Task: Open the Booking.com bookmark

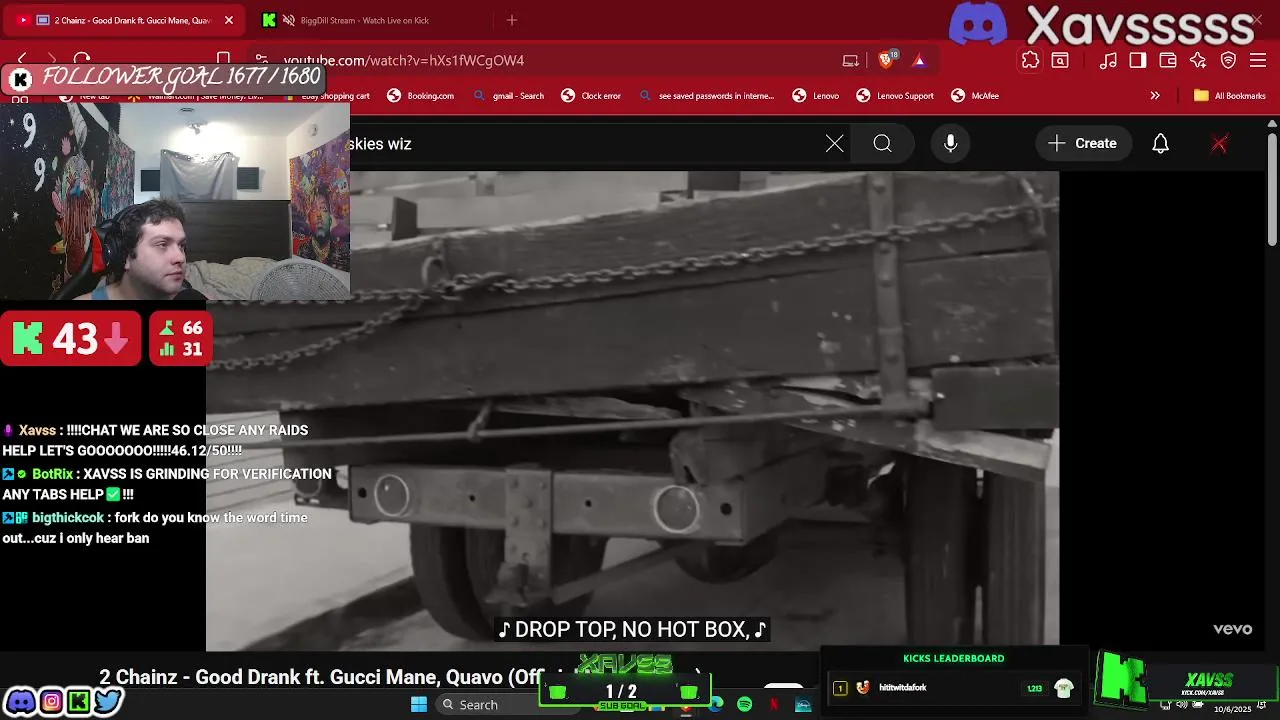Action: click(x=421, y=96)
